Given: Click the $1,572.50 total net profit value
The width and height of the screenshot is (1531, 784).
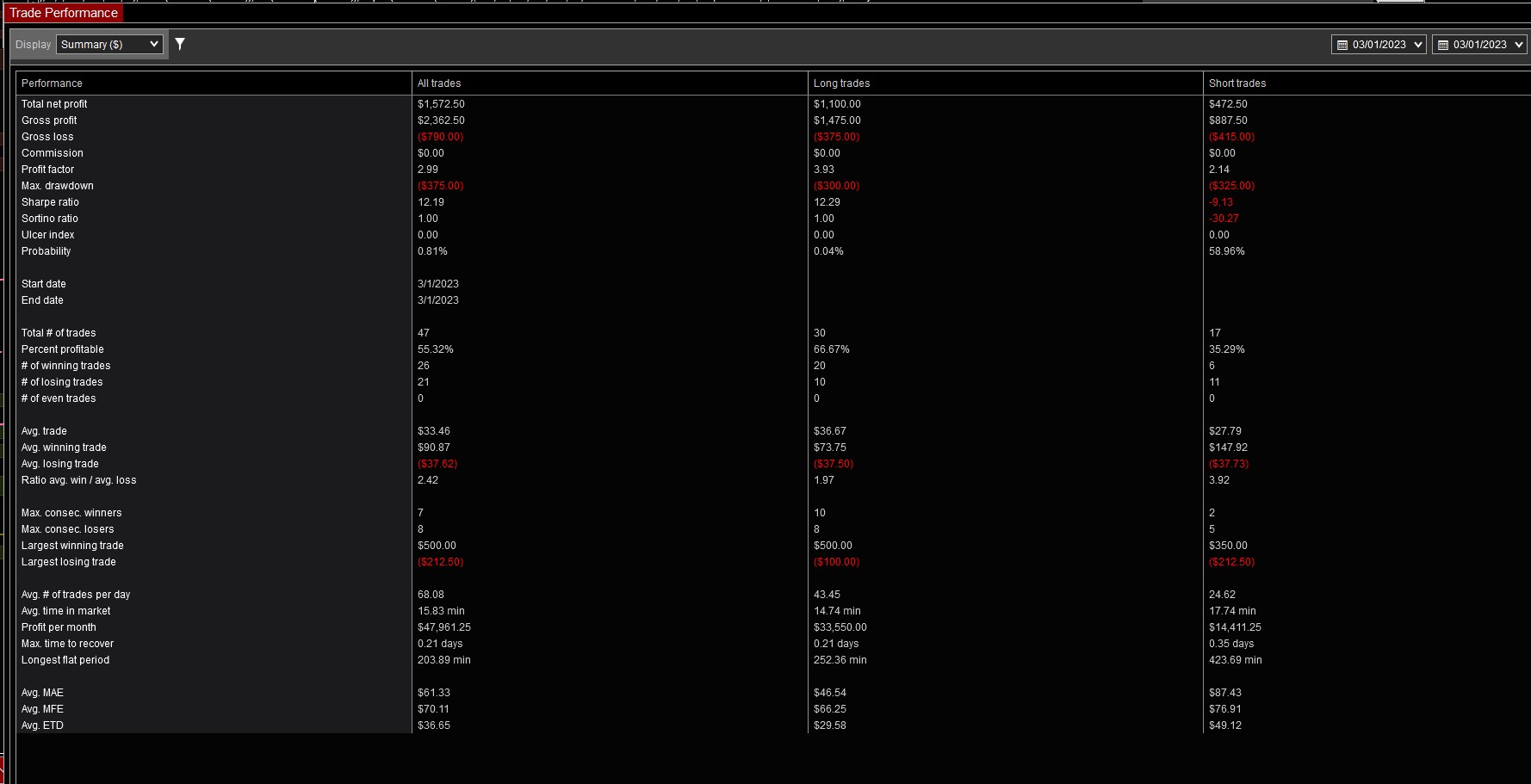Looking at the screenshot, I should 441,104.
